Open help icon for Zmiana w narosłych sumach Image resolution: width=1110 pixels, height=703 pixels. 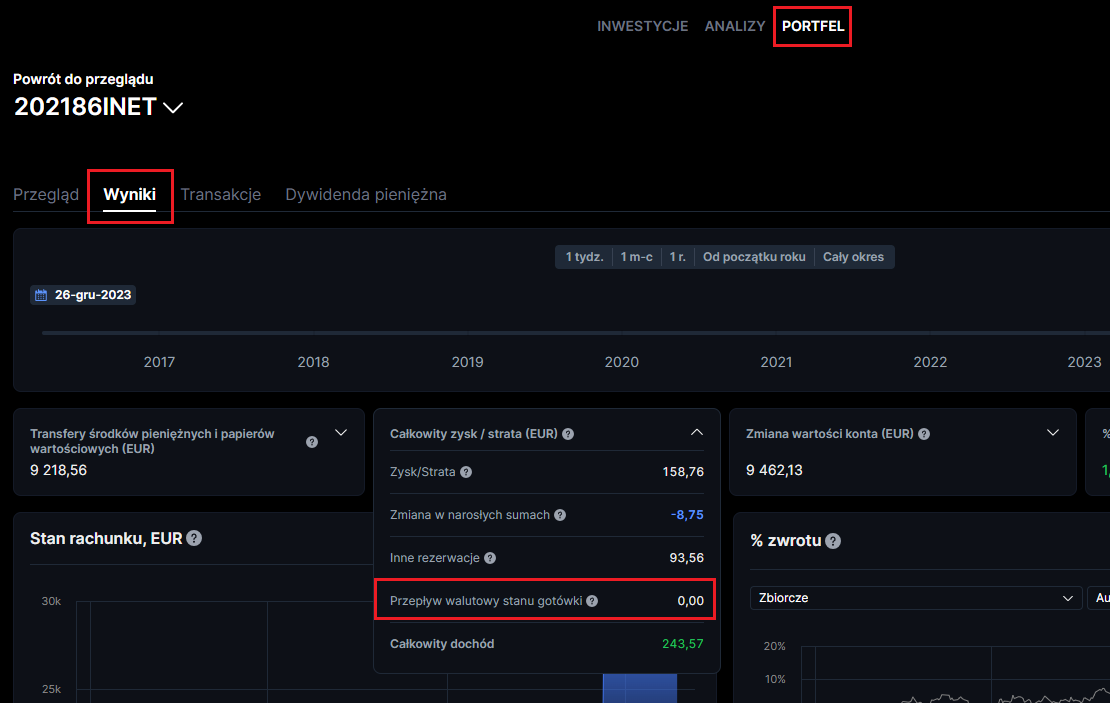[560, 515]
